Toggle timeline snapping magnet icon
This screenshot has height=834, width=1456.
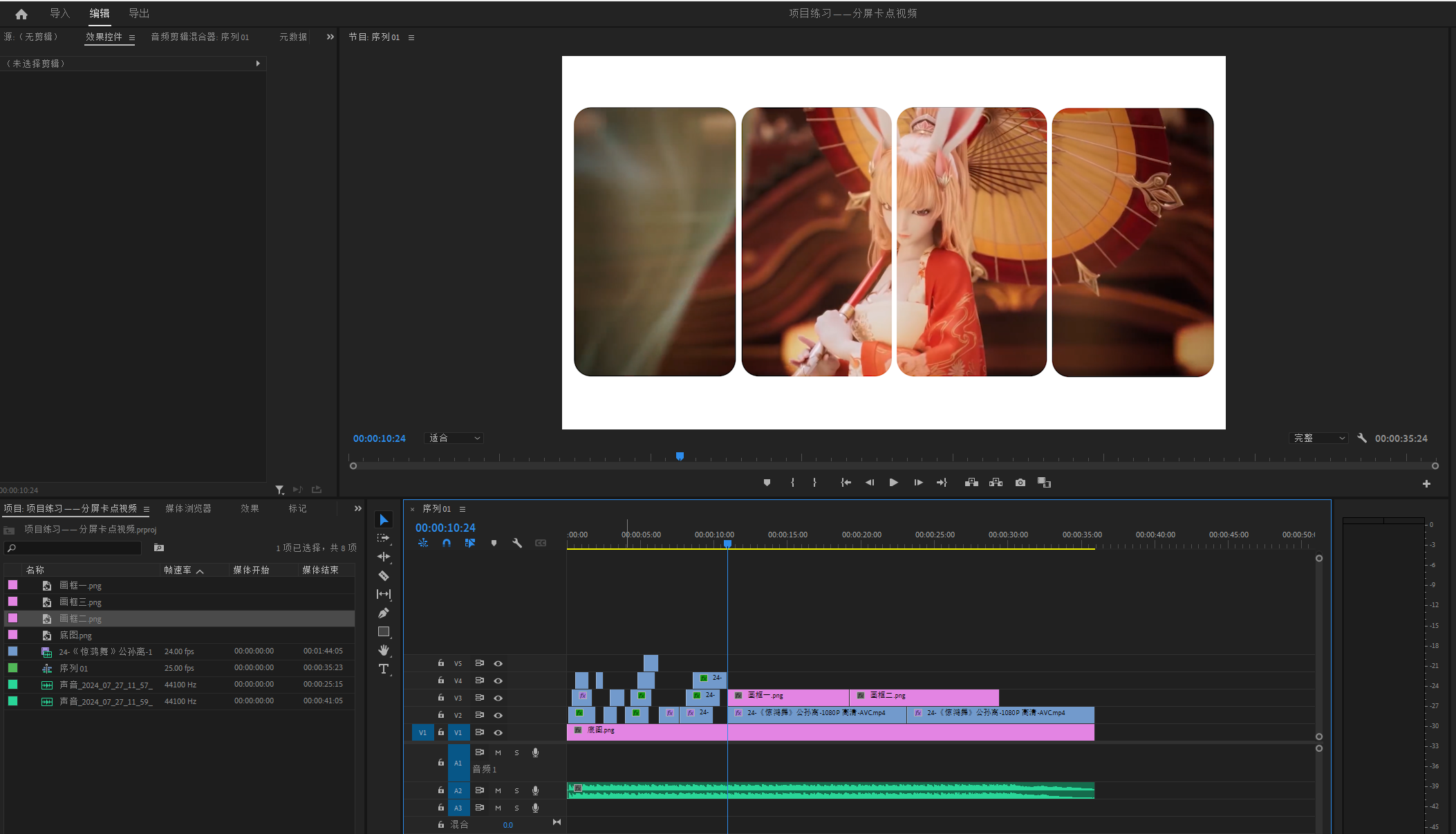coord(447,544)
